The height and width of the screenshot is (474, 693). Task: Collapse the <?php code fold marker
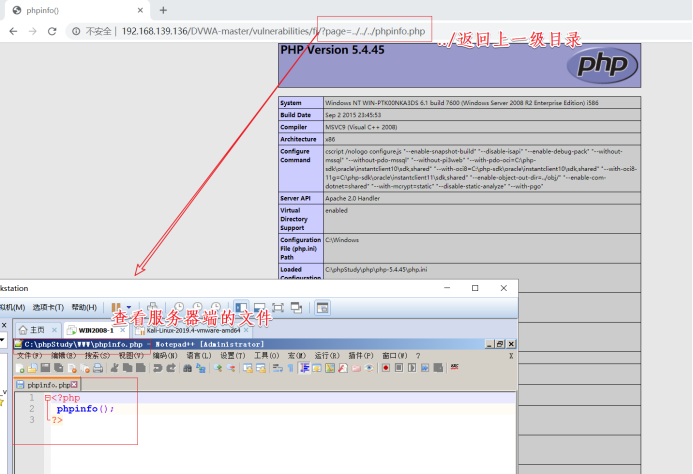(x=47, y=398)
